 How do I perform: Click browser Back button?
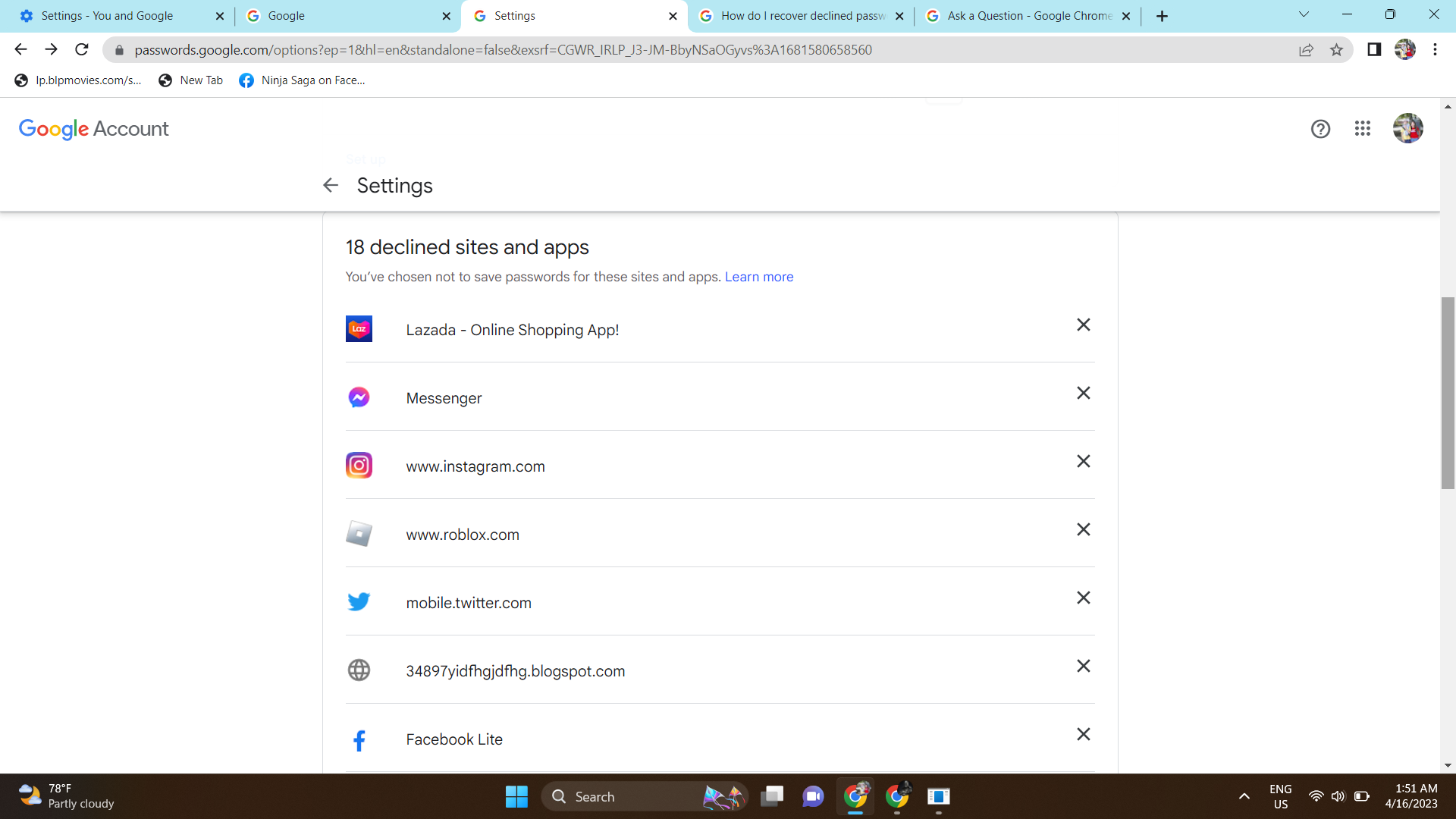[x=20, y=49]
